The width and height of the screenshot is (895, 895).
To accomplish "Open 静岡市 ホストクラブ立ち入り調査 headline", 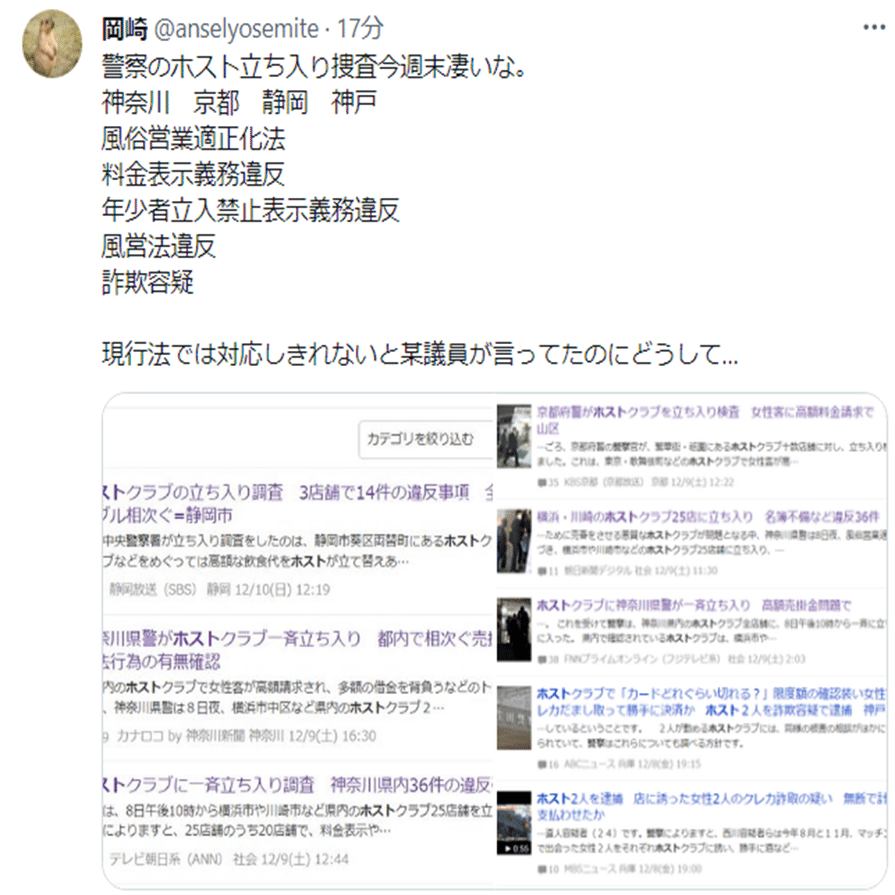I will pyautogui.click(x=297, y=503).
